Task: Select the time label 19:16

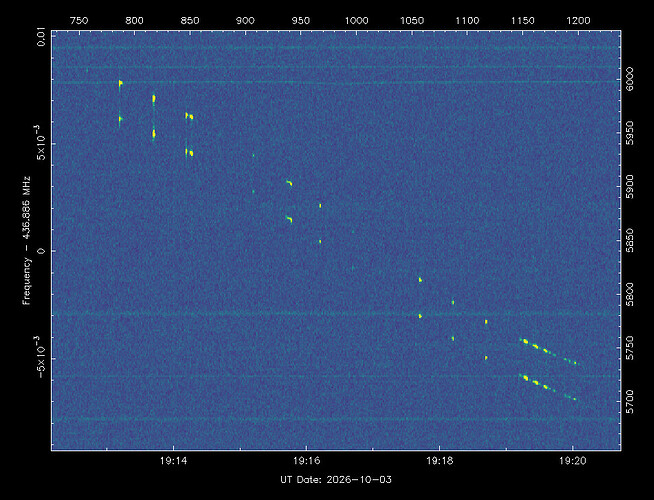Action: [307, 461]
